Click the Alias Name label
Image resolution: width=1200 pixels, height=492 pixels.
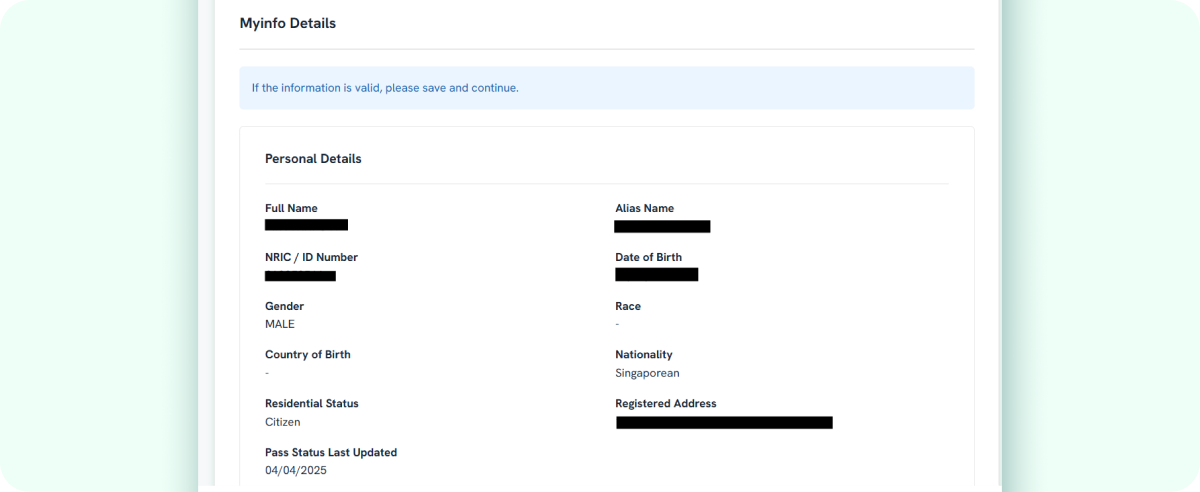pyautogui.click(x=645, y=208)
